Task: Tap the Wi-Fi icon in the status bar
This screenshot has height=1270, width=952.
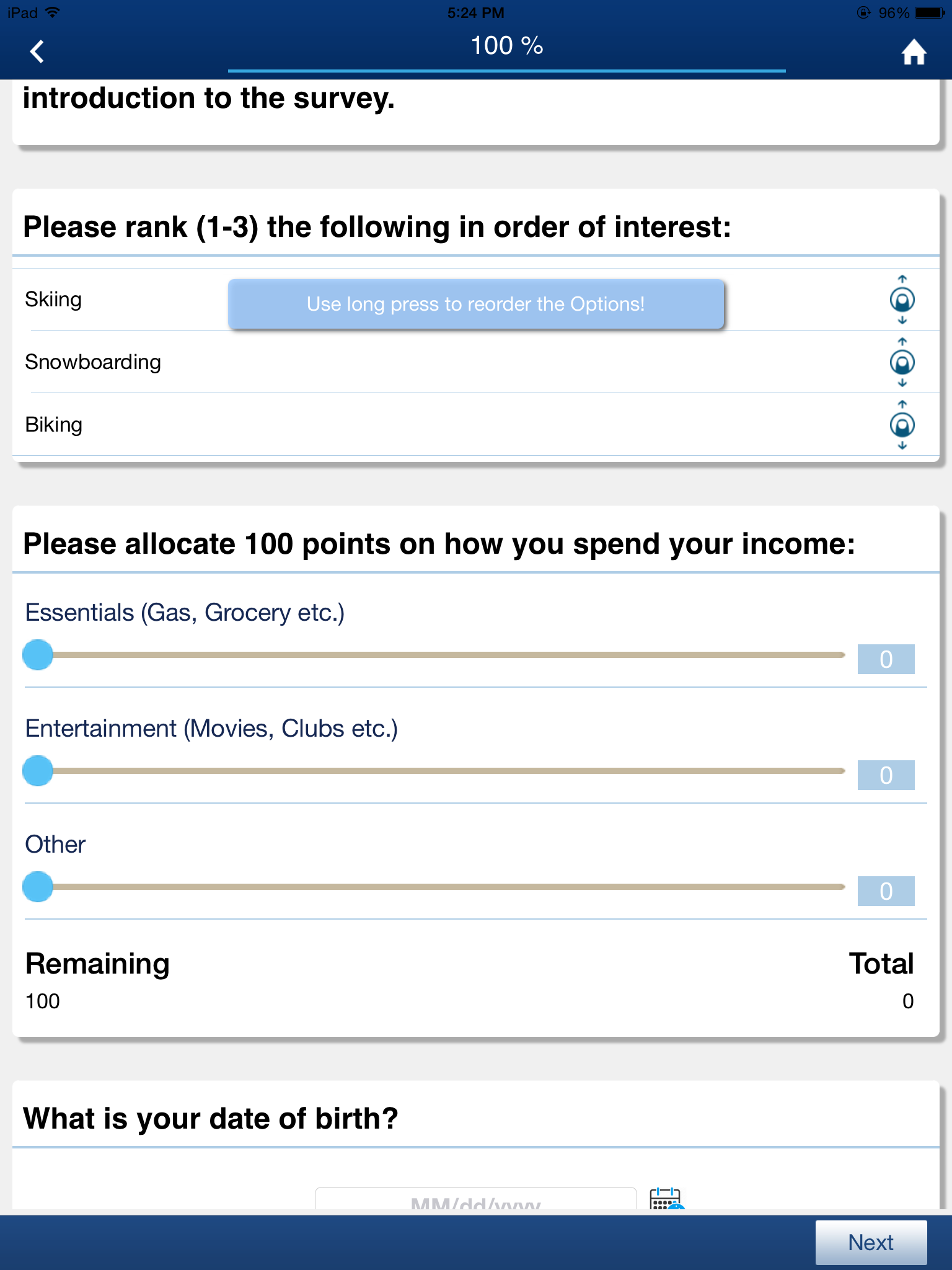Action: coord(53,12)
